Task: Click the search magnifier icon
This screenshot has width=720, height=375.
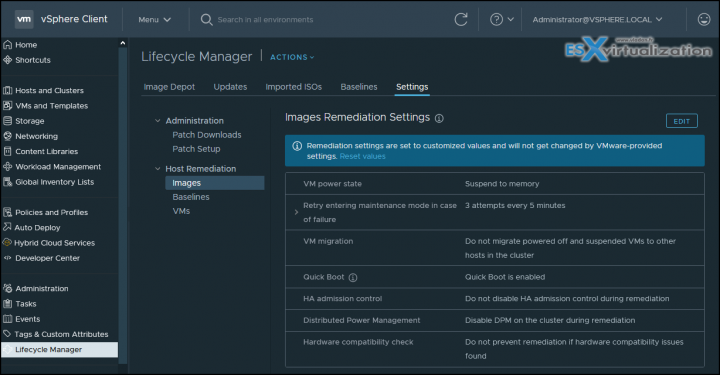Action: [x=206, y=20]
